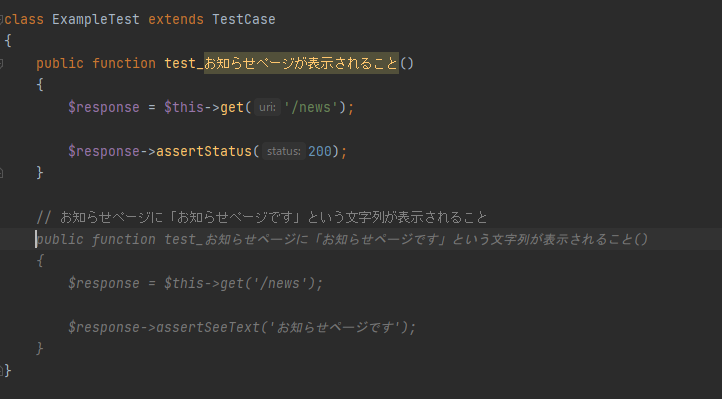Image resolution: width=722 pixels, height=399 pixels.
Task: Click fold end marker at class closing brace
Action: pyautogui.click(x=1, y=370)
